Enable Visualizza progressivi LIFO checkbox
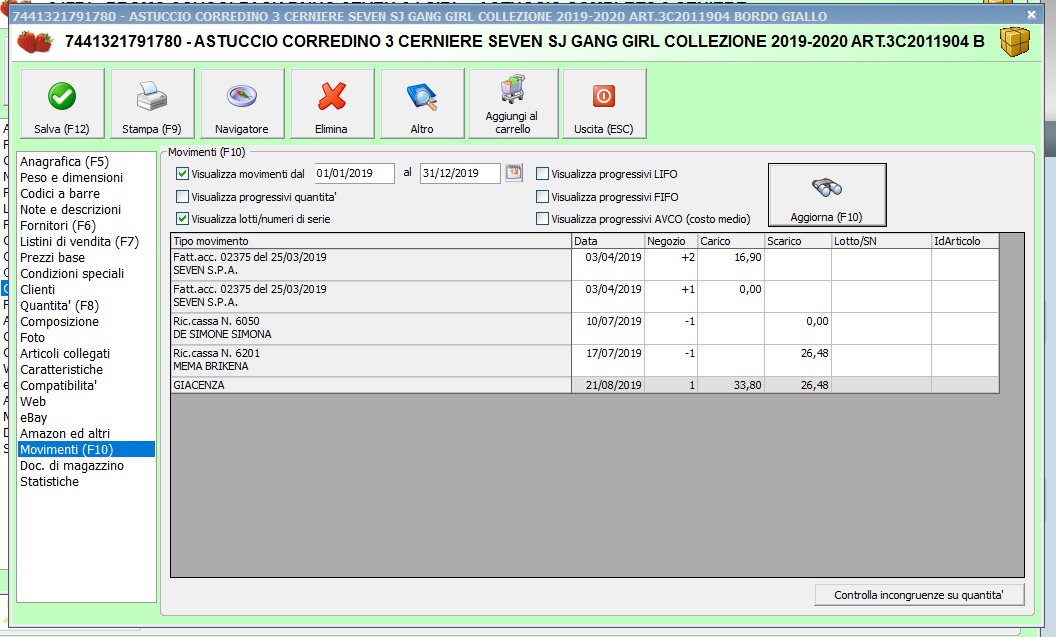1056x637 pixels. [x=542, y=174]
